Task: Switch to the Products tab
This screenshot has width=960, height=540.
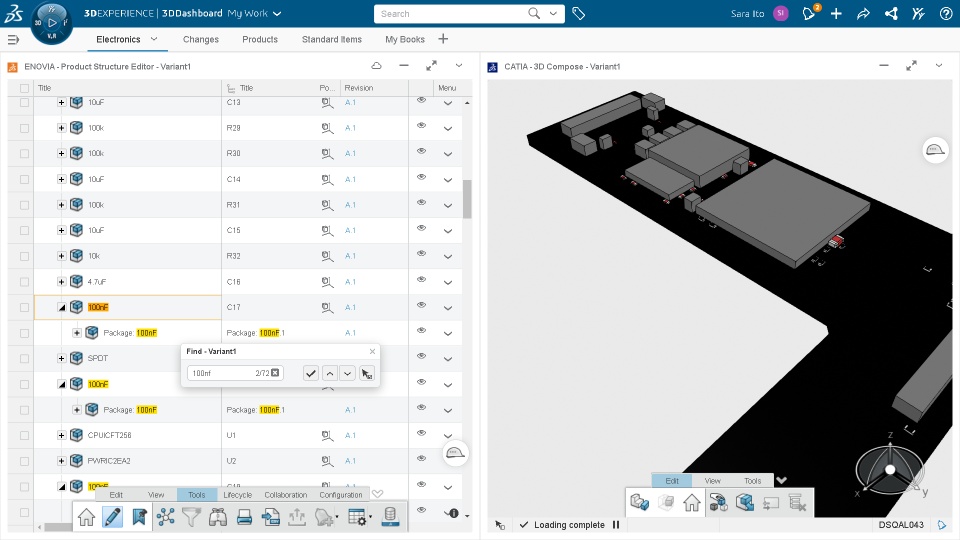Action: click(x=260, y=39)
